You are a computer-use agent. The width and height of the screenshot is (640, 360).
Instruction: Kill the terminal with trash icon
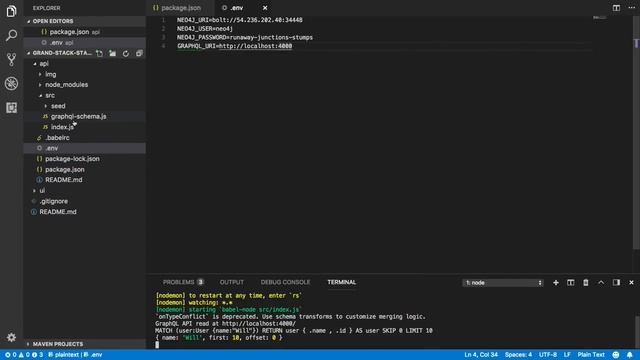pos(586,282)
